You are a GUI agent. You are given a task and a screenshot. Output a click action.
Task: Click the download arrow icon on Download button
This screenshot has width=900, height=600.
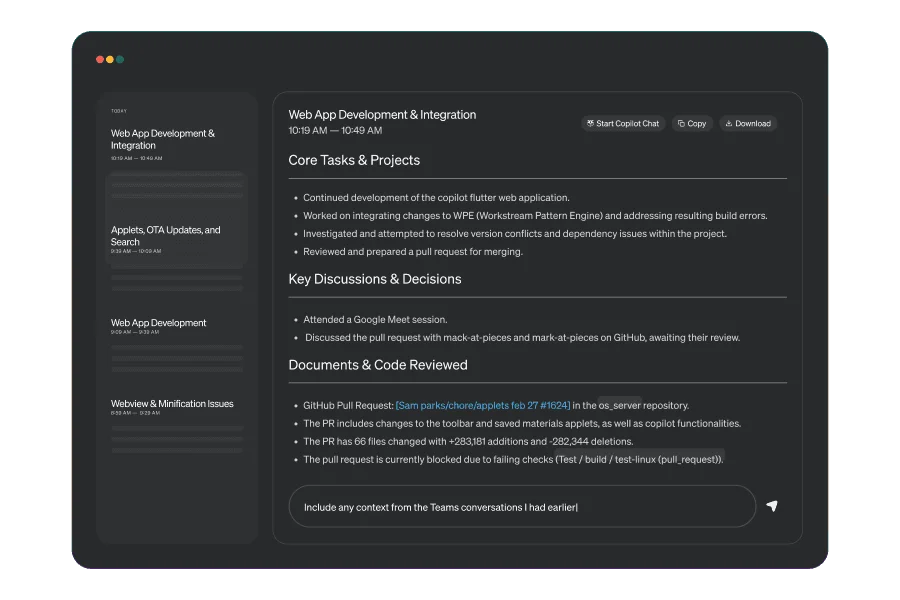tap(727, 123)
